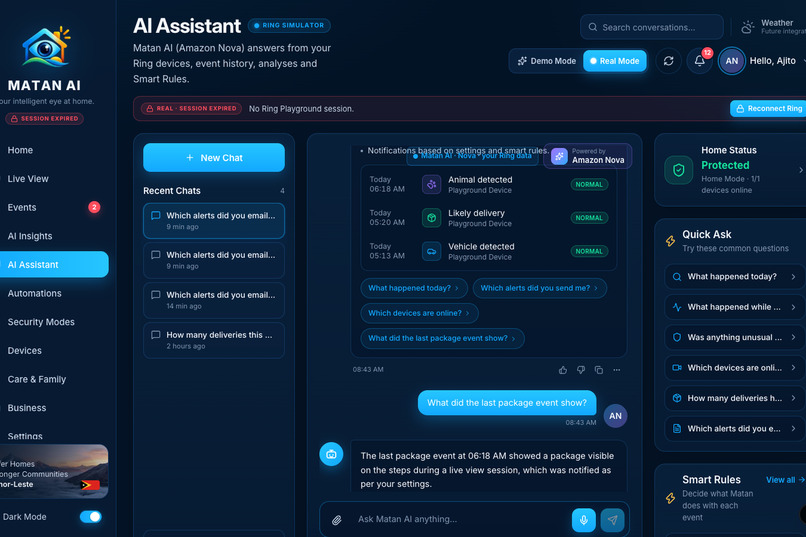This screenshot has height=537, width=806.
Task: Send the message with the paper-plane icon
Action: pos(612,520)
